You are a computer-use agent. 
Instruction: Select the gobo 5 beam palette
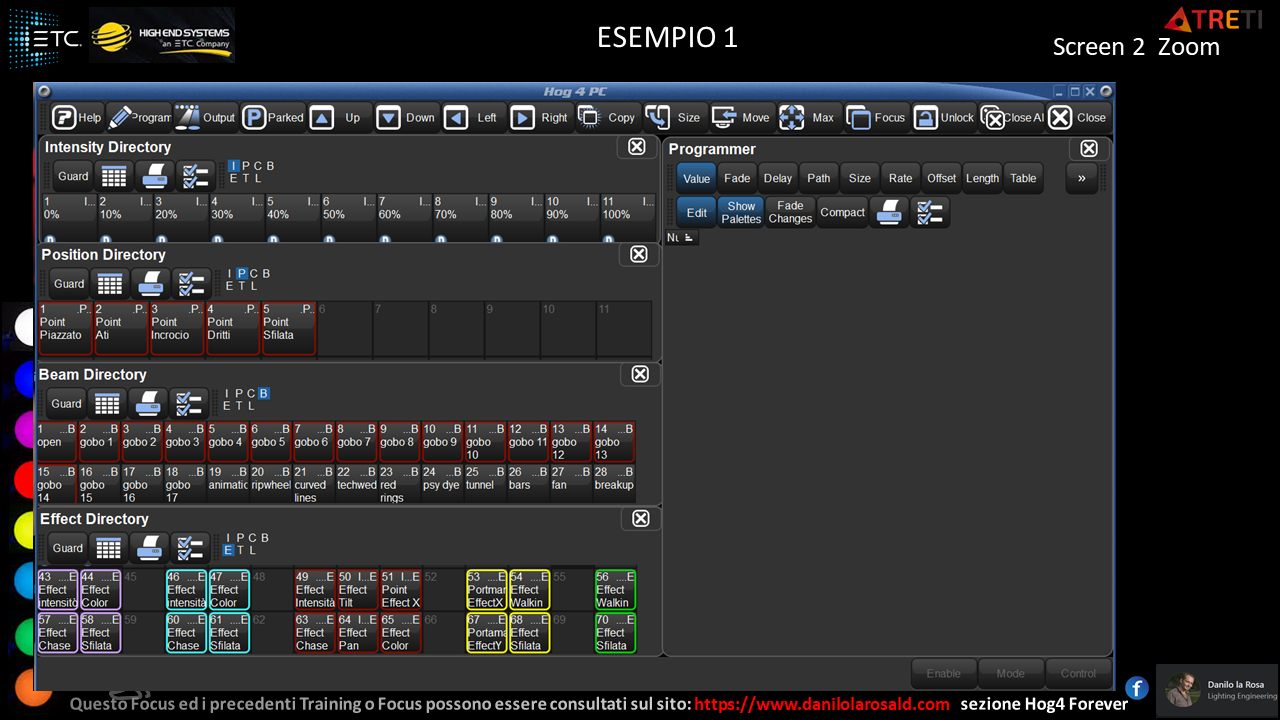(269, 441)
